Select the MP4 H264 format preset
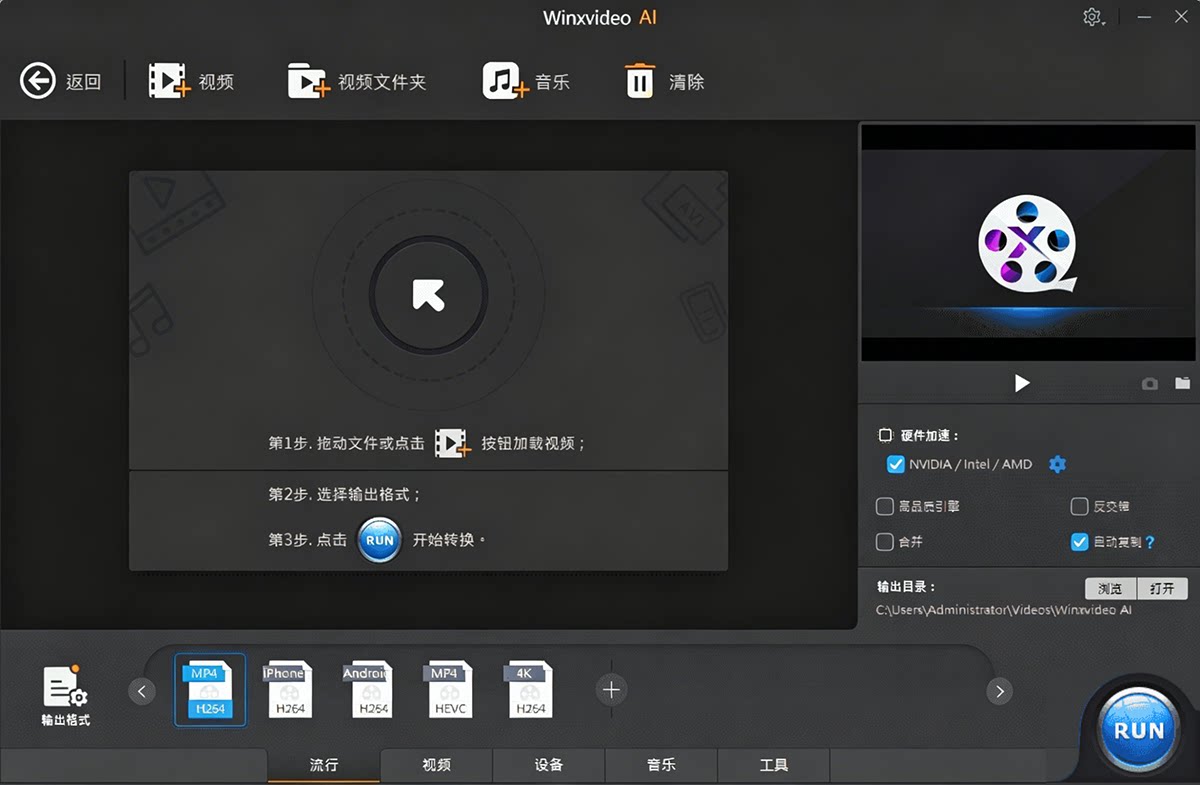This screenshot has width=1200, height=785. (210, 690)
